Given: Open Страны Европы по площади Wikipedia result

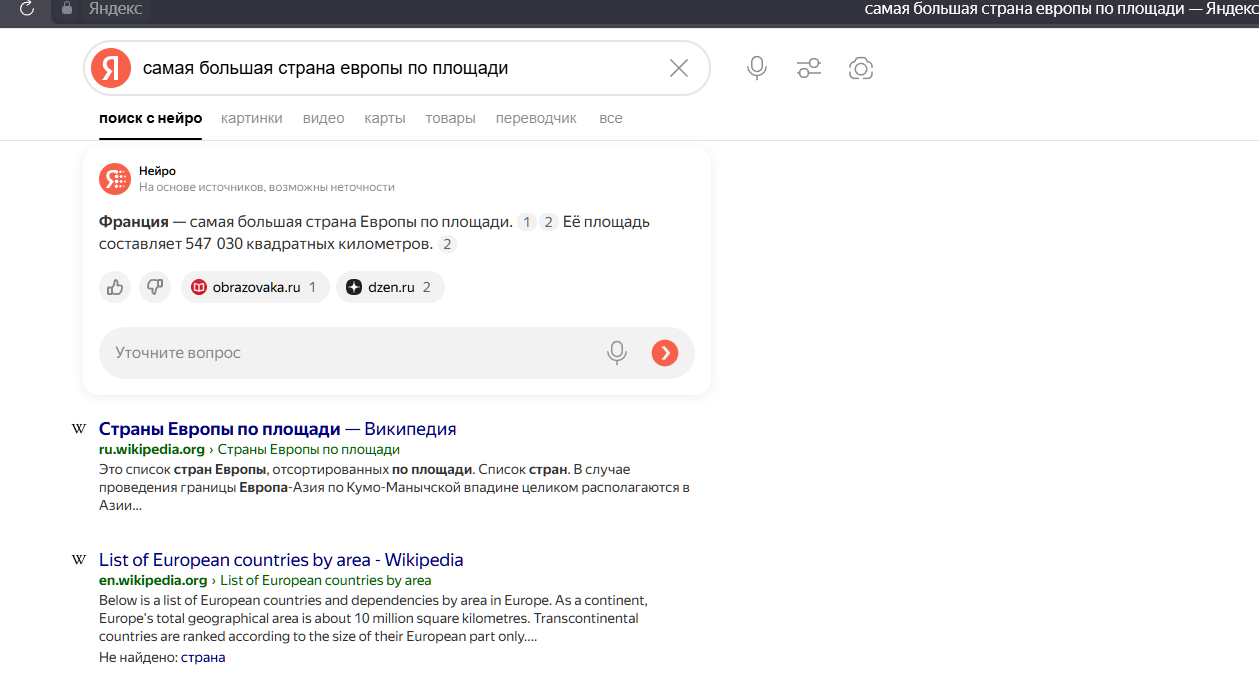Looking at the screenshot, I should pyautogui.click(x=220, y=429).
